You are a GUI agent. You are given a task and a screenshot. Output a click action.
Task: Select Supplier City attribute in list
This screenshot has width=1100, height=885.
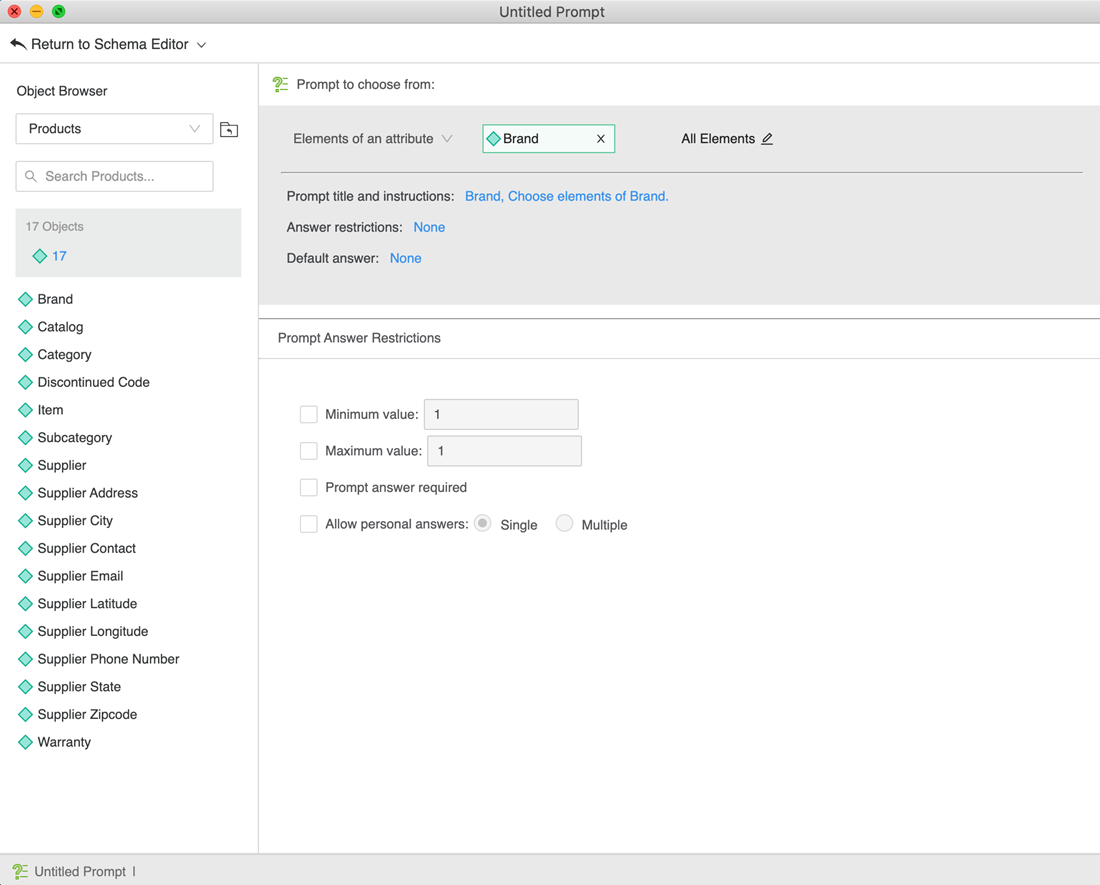[75, 521]
